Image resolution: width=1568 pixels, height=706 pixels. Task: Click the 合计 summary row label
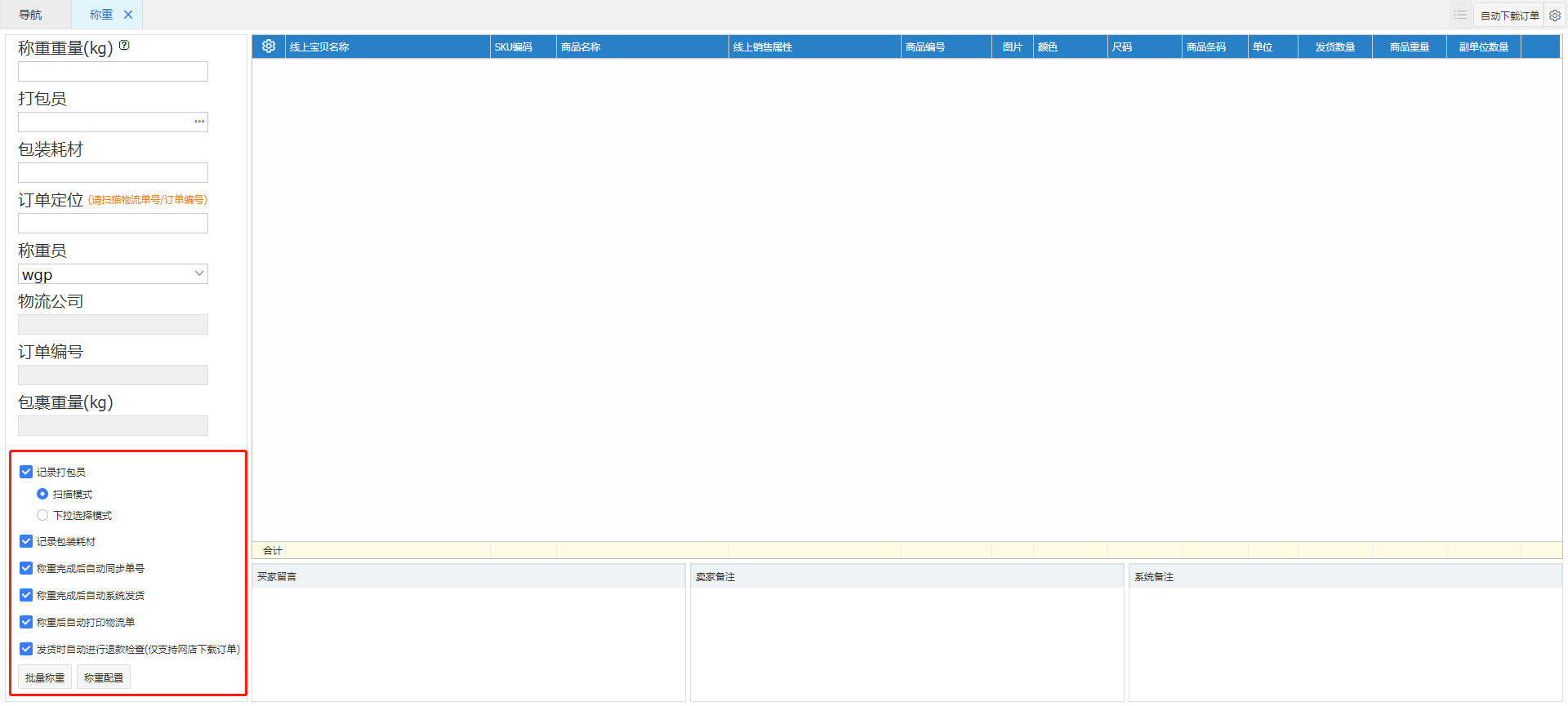(272, 550)
